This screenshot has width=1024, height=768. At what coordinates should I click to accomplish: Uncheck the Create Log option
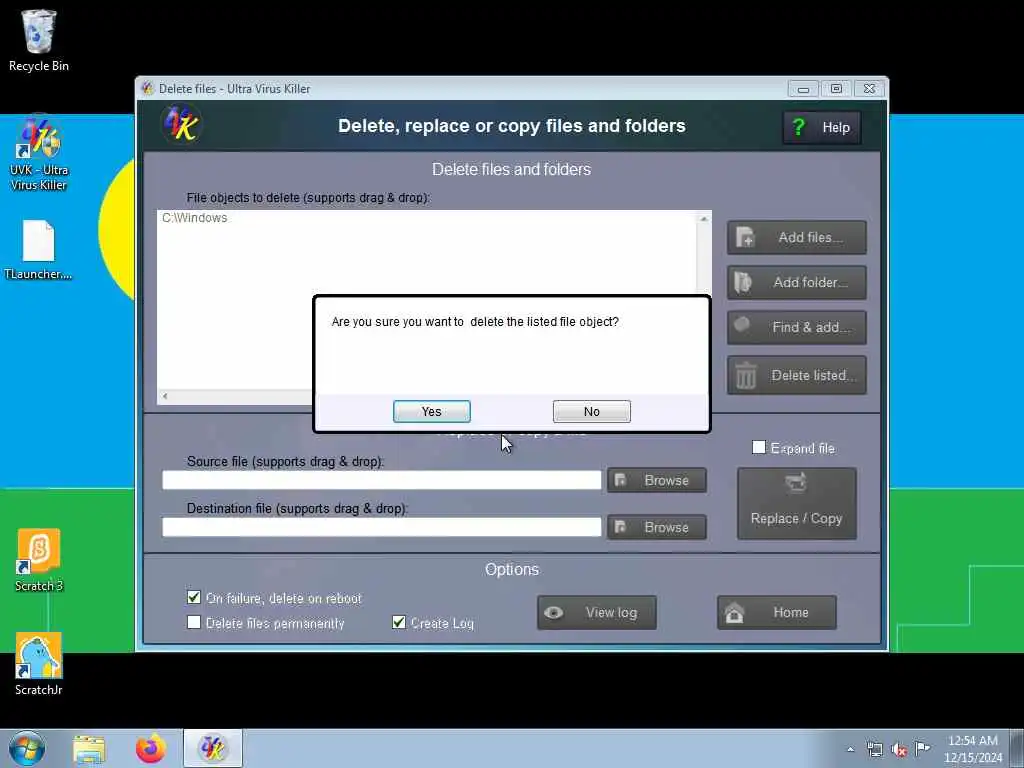click(x=399, y=622)
